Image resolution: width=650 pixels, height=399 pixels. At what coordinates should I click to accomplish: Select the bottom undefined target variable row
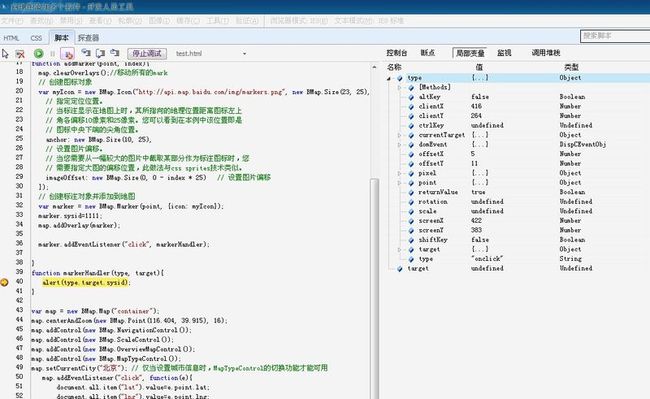tap(518, 268)
